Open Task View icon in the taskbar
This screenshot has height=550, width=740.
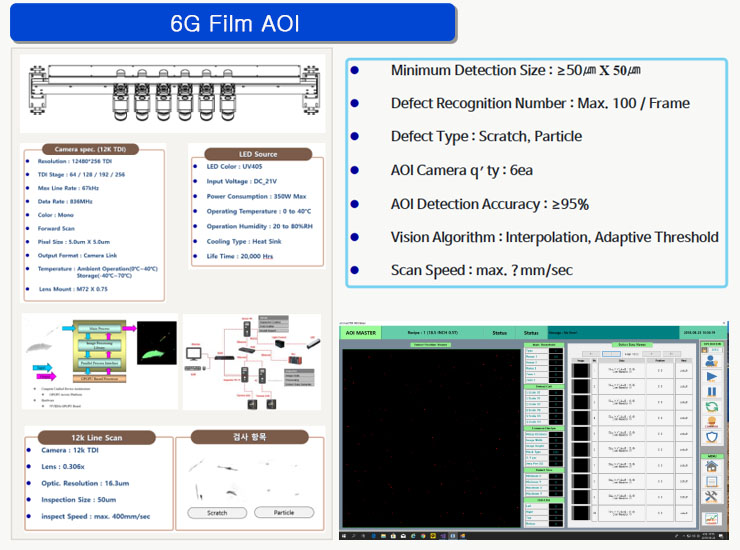[x=363, y=536]
